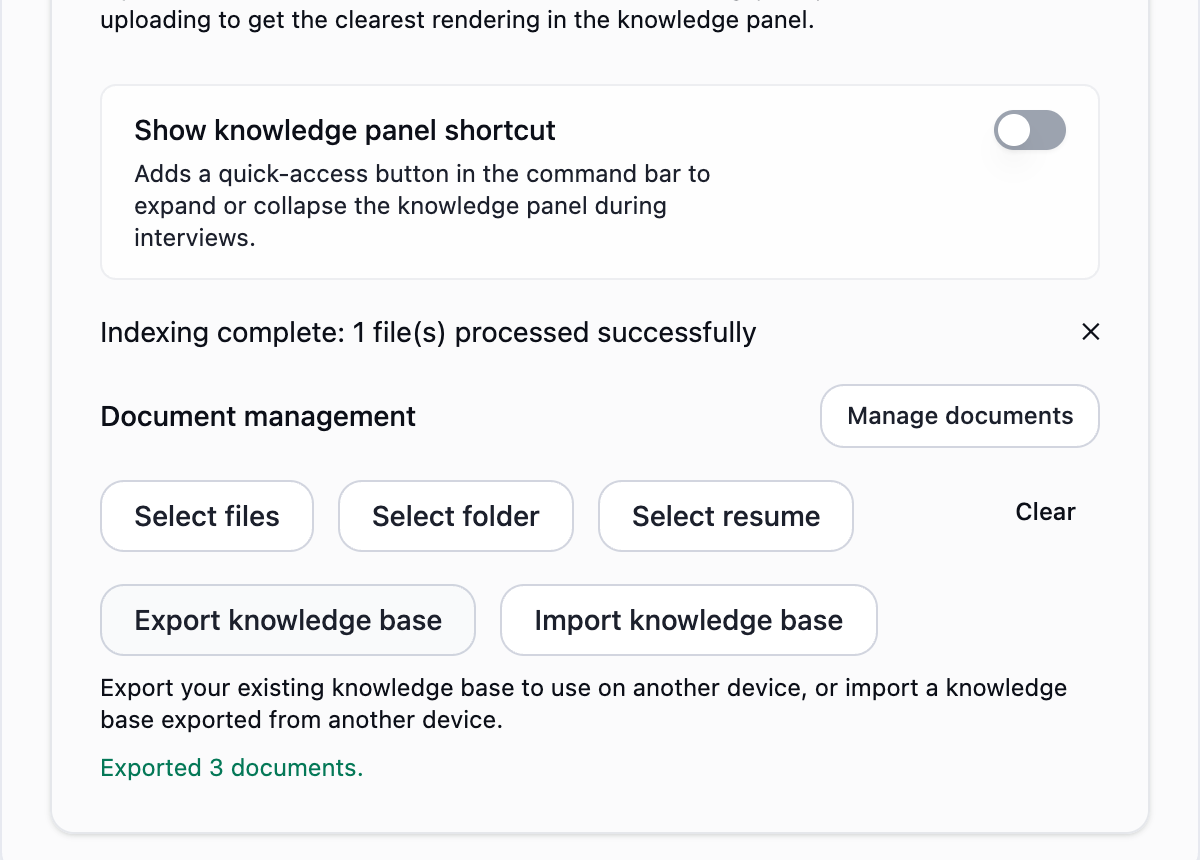Click the Select resume button
The width and height of the screenshot is (1200, 860).
[726, 516]
